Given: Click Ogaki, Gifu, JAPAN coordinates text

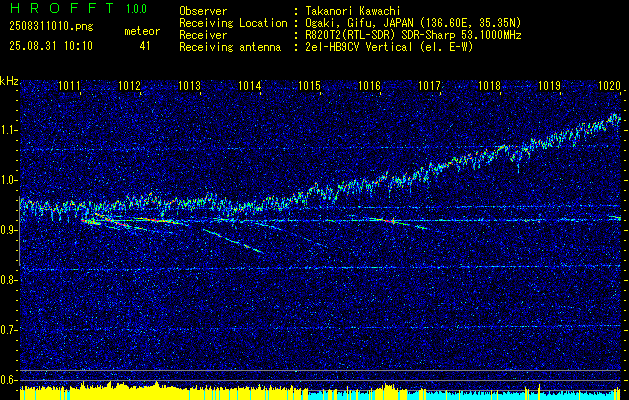Looking at the screenshot, I should [x=413, y=23].
